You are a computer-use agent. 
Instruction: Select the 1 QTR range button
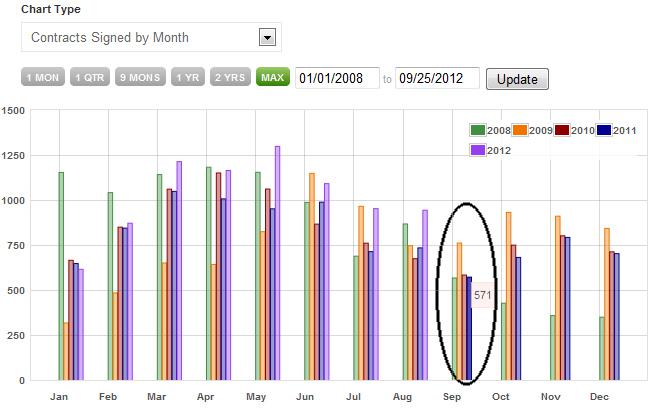pos(90,77)
